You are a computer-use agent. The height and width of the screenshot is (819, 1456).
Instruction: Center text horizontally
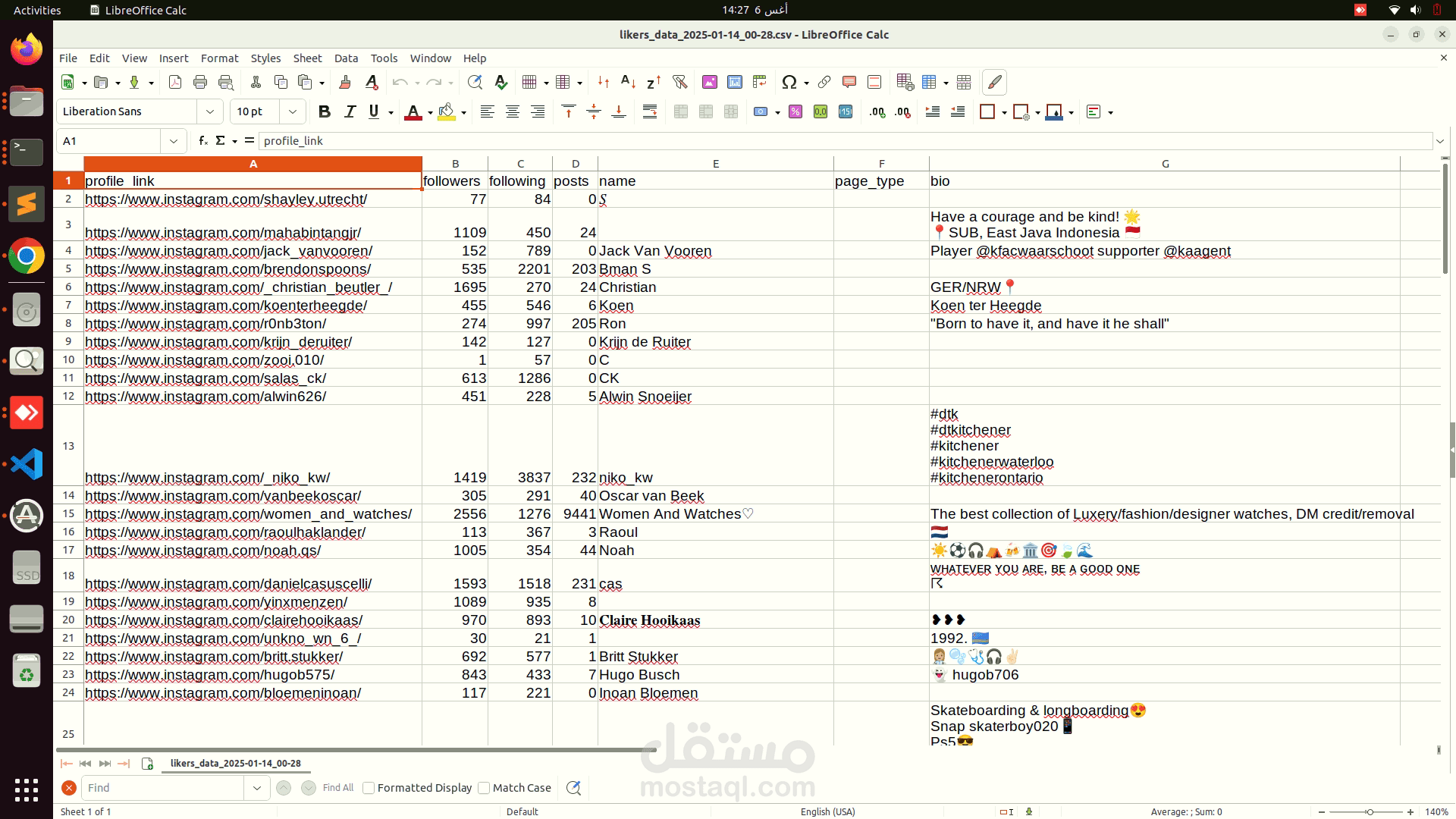click(513, 112)
